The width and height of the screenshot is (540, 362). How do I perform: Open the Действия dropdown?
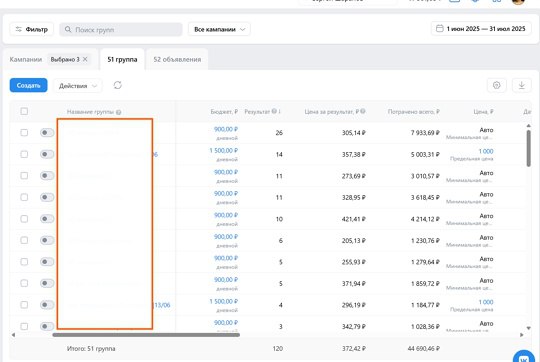click(78, 86)
